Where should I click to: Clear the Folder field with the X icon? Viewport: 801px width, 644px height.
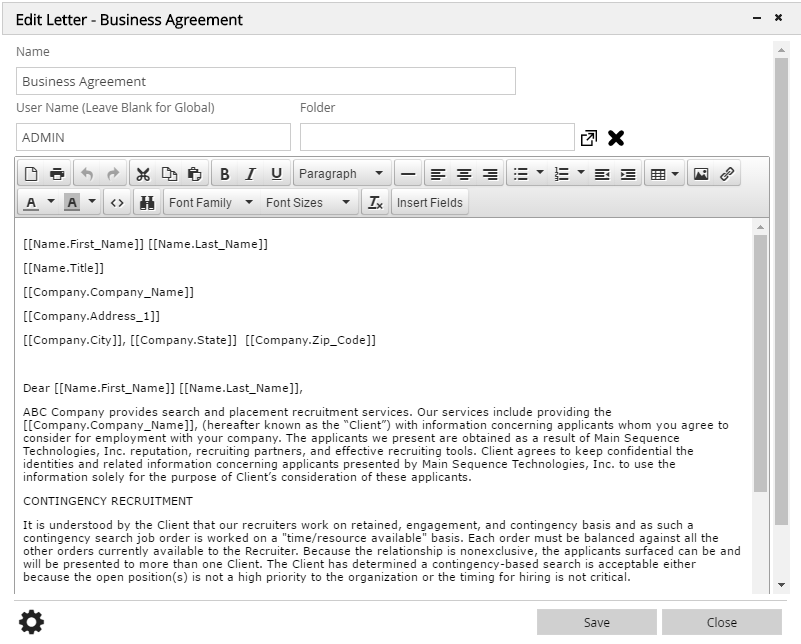pos(616,138)
